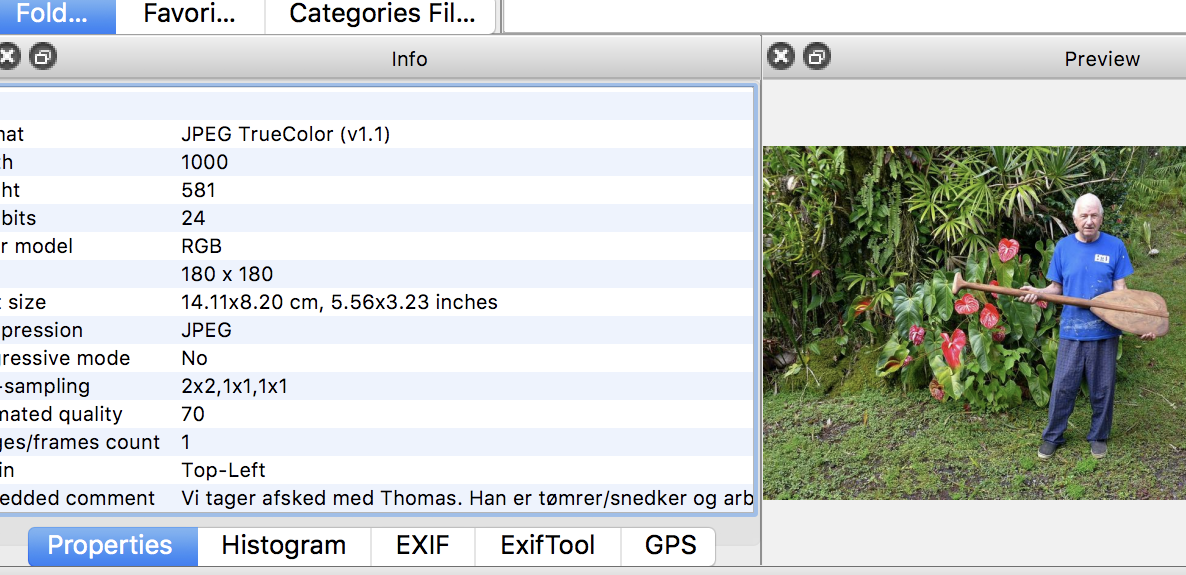View the ExifTool tab
This screenshot has width=1186, height=575.
547,546
